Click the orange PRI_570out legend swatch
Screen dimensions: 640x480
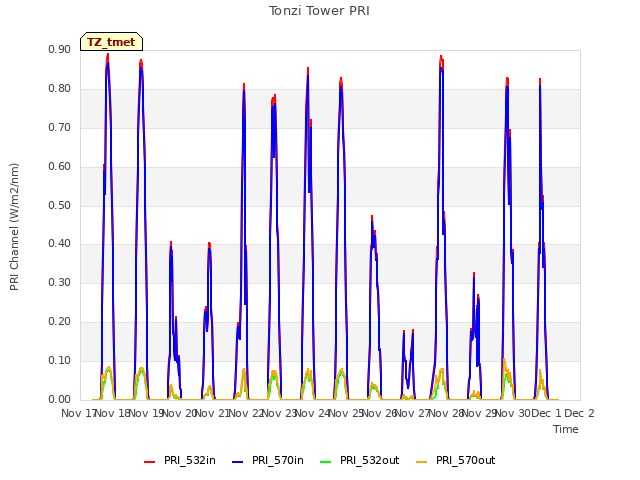click(422, 462)
